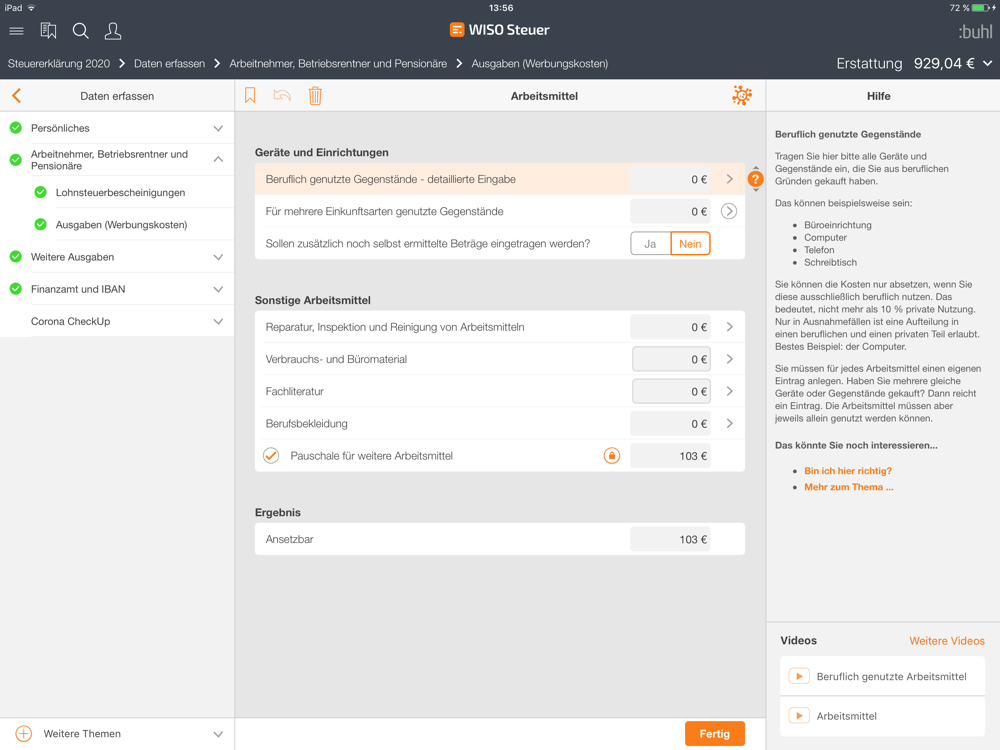Viewport: 1000px width, 750px height.
Task: Go to Daten erfassen breadcrumb
Action: click(170, 64)
